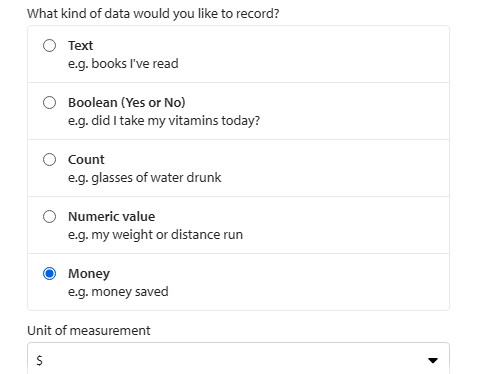Click the 'Numeric value' option label

[112, 217]
